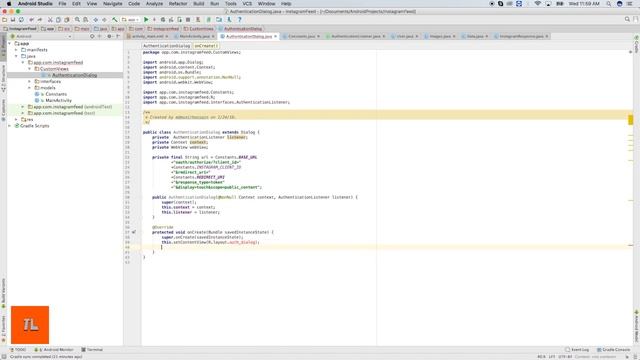The width and height of the screenshot is (640, 360).
Task: Select AuthenticationDialog in project tree
Action: (x=74, y=75)
